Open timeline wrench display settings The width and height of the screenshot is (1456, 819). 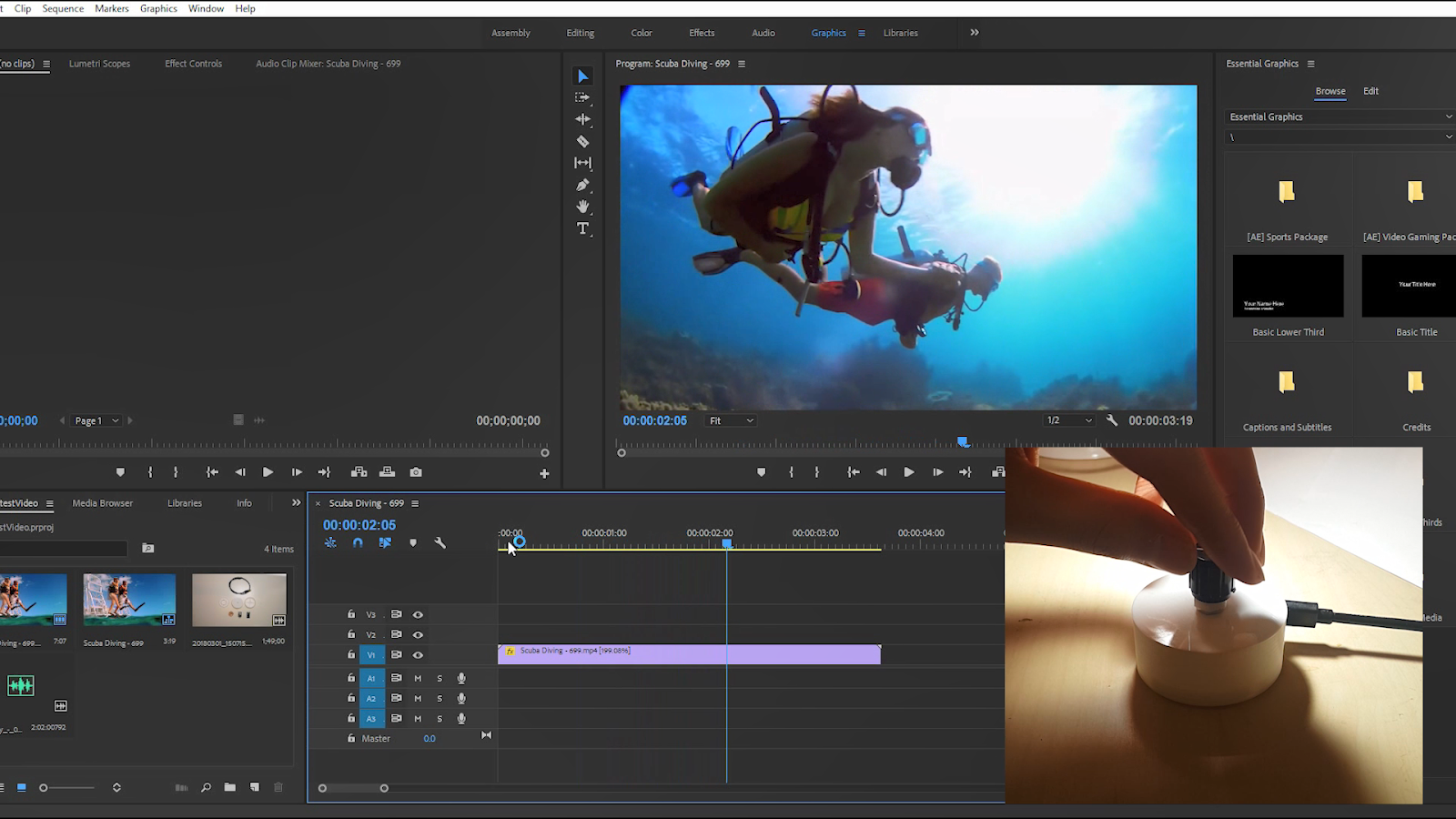pyautogui.click(x=440, y=543)
